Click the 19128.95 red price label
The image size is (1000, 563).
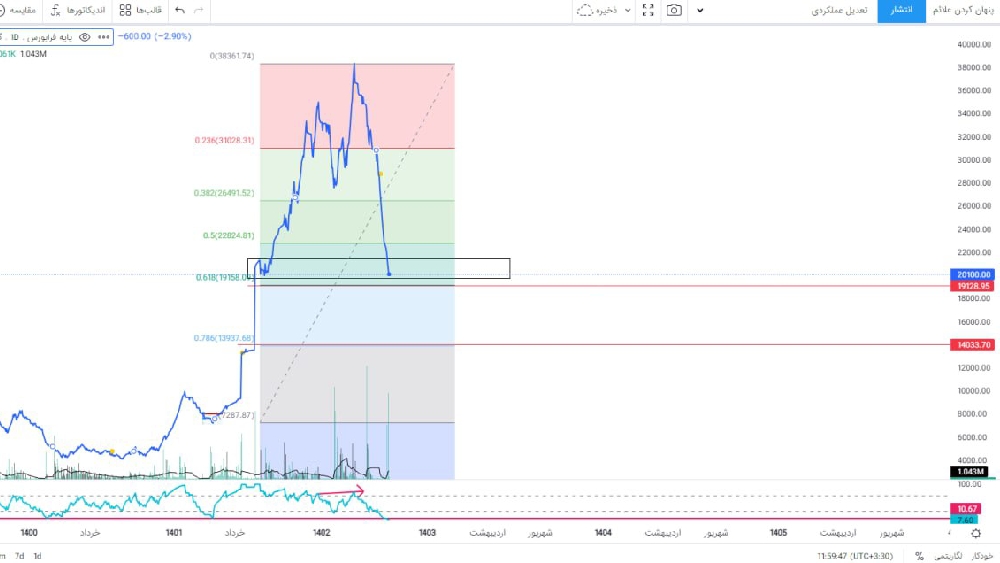pyautogui.click(x=973, y=286)
